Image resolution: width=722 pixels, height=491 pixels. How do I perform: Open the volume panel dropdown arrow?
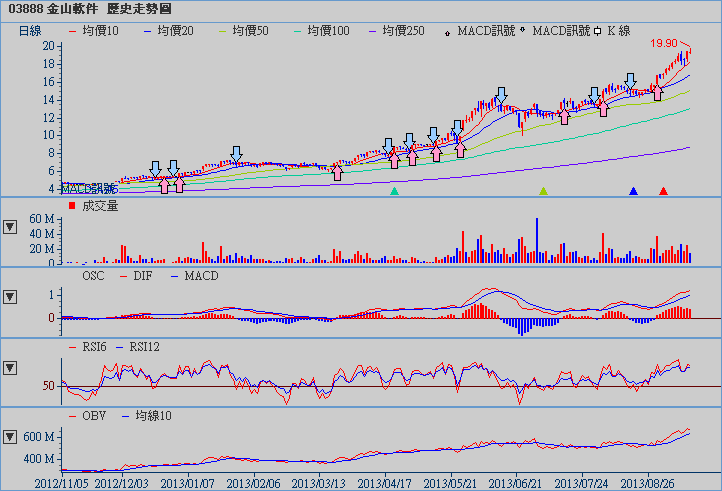point(10,226)
